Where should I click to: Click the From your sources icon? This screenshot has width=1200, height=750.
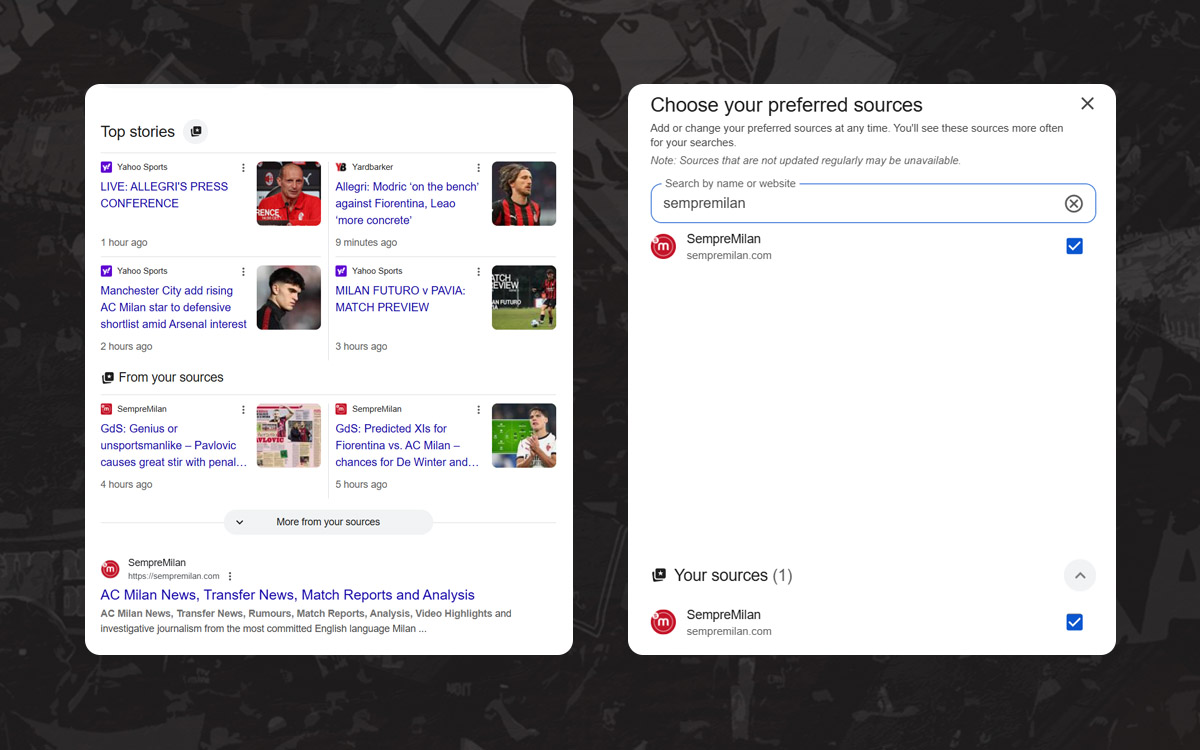(107, 377)
